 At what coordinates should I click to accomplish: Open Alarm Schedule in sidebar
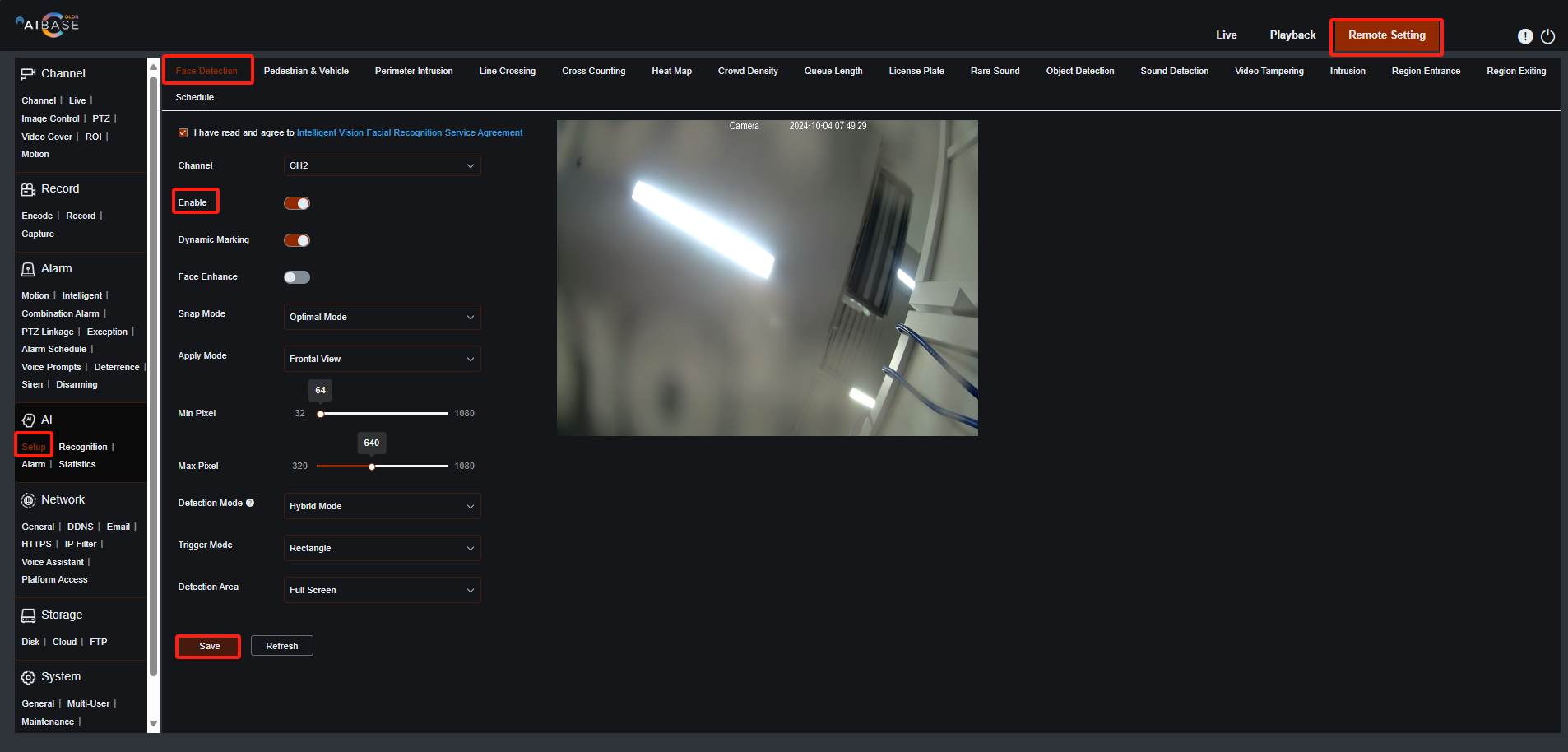click(x=53, y=349)
